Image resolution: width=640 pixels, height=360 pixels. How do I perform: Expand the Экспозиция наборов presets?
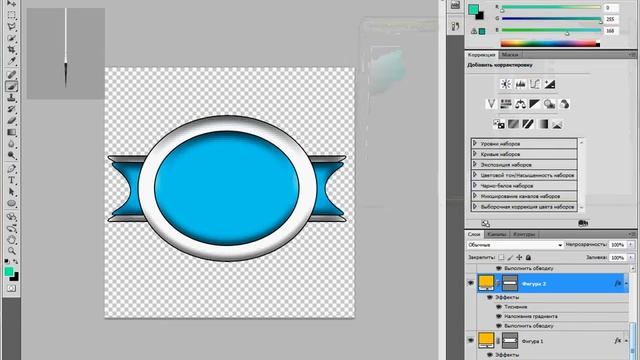coord(475,164)
